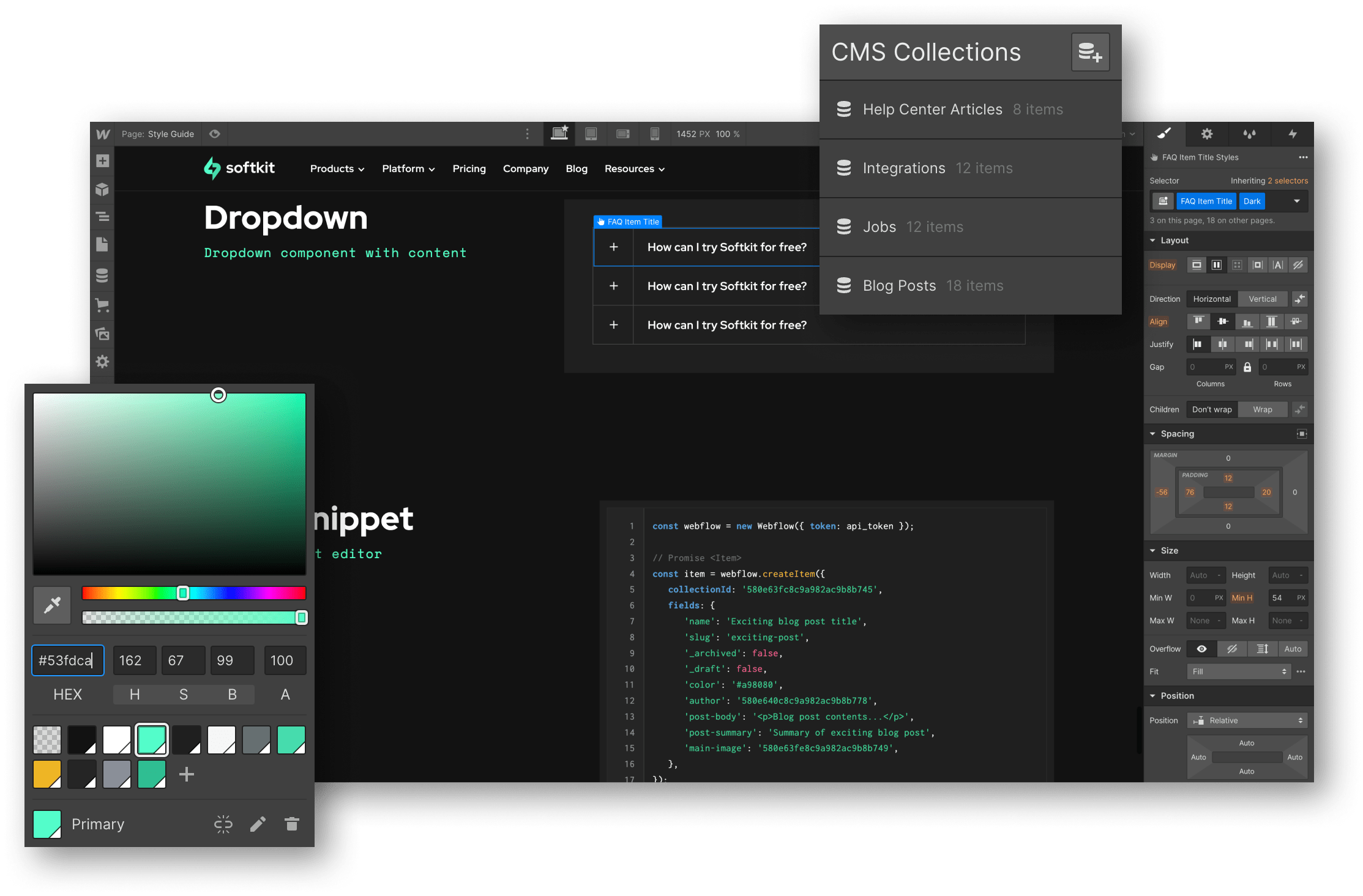Open the Position Relative dropdown
This screenshot has height=896, width=1363.
click(x=1247, y=720)
